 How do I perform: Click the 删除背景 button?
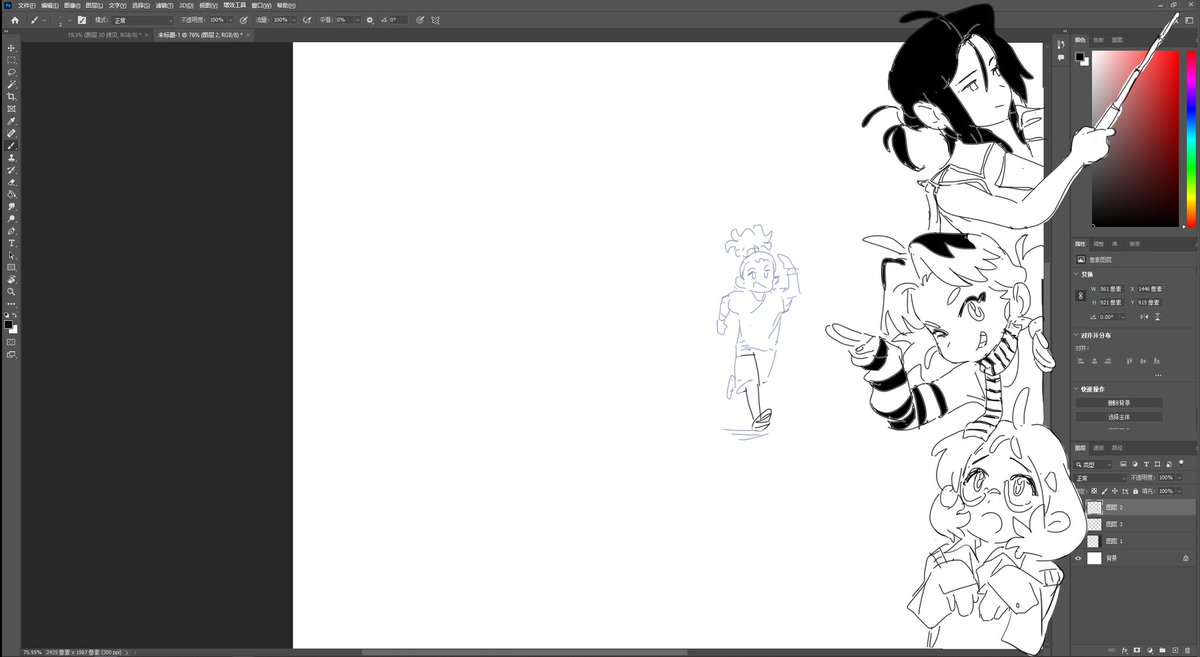click(x=1119, y=403)
